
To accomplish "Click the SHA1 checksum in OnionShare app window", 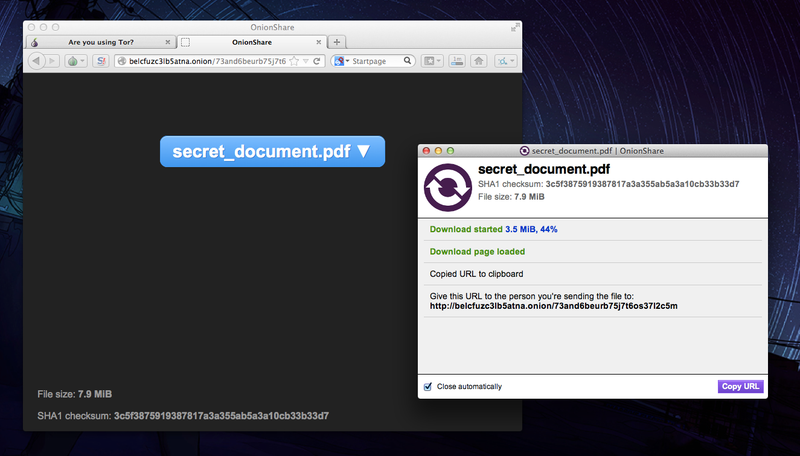I will tap(609, 184).
